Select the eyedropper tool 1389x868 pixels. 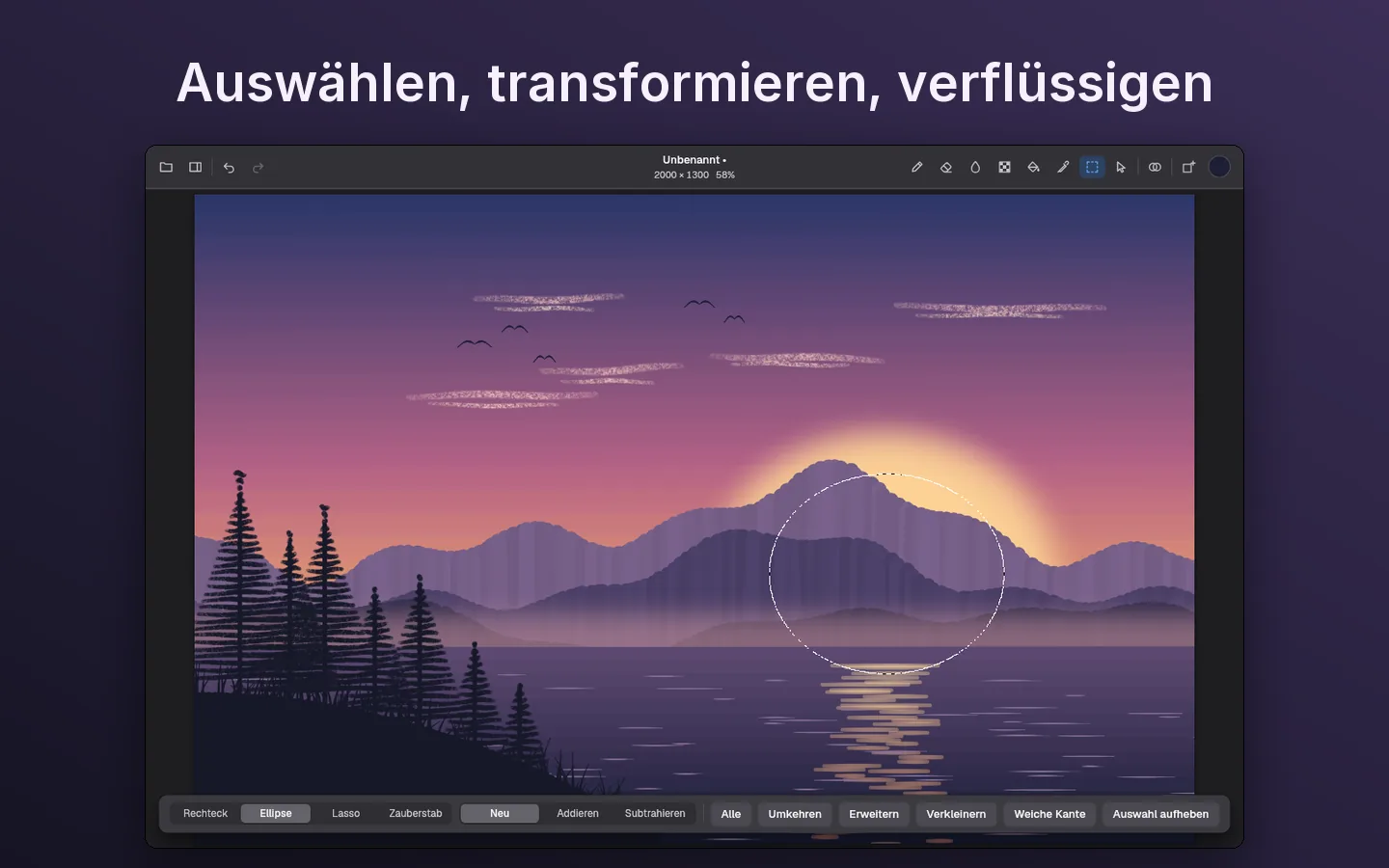click(x=1063, y=167)
